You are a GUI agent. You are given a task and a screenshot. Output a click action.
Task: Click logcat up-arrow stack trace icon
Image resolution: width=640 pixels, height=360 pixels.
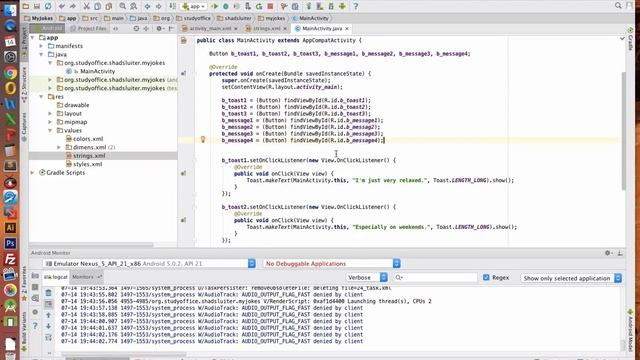click(49, 315)
